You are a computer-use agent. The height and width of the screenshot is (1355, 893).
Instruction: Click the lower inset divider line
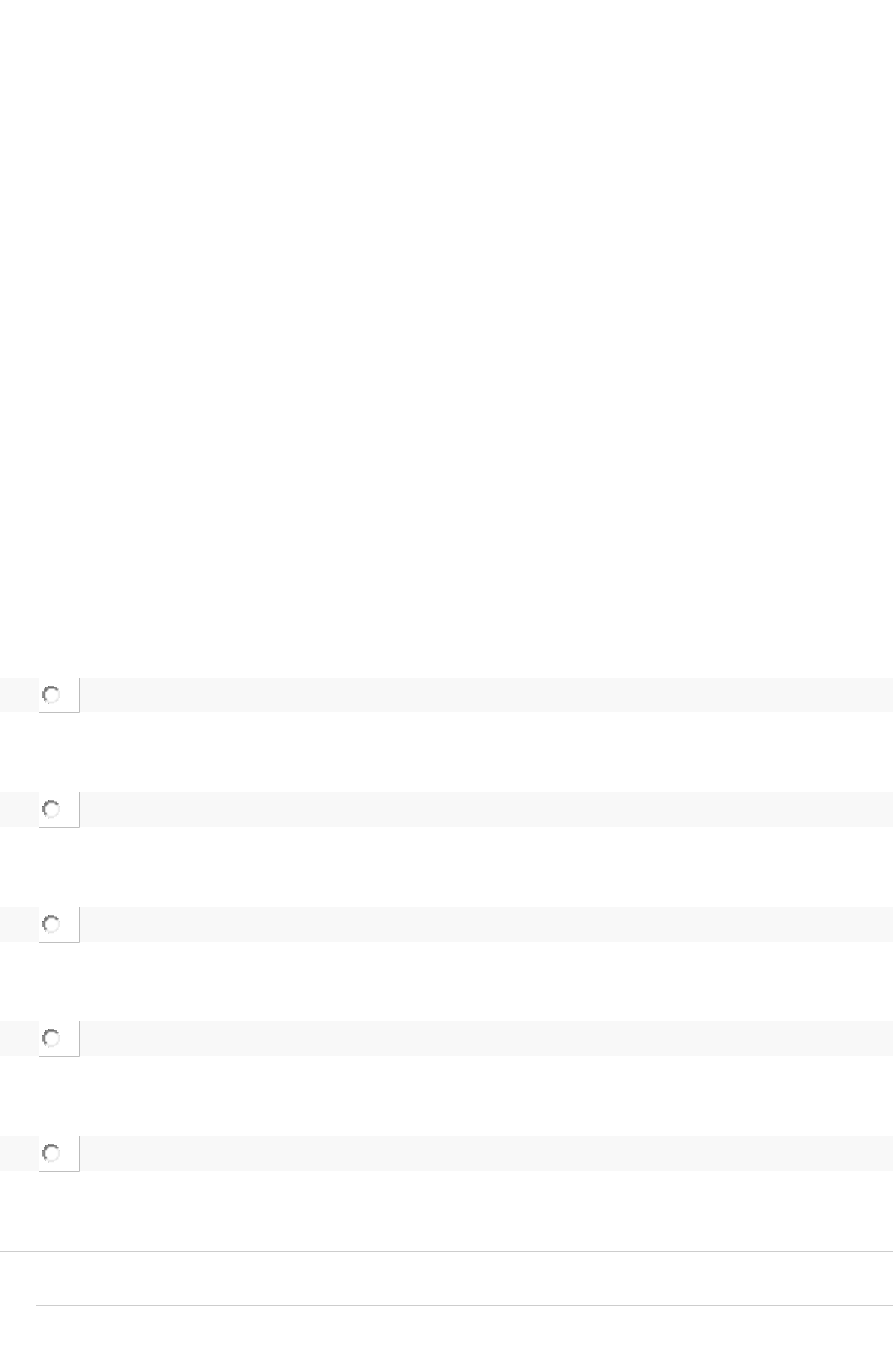pyautogui.click(x=464, y=1305)
